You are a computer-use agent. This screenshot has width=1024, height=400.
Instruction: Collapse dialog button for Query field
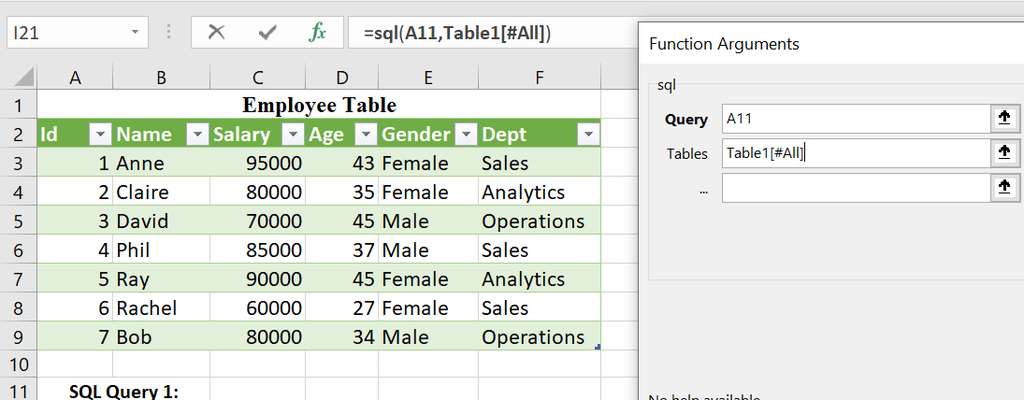(1003, 119)
